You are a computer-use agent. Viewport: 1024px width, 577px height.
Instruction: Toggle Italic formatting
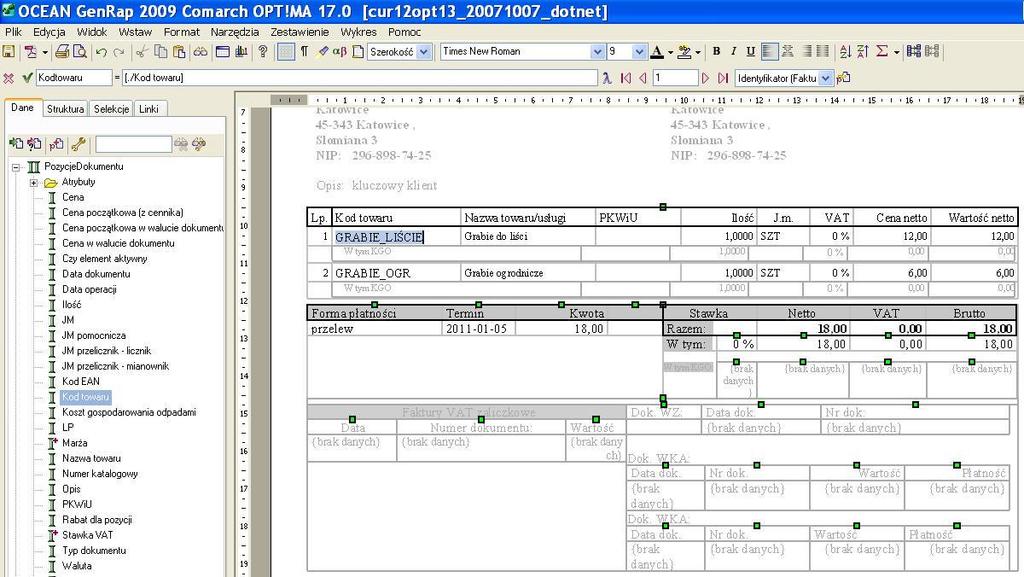click(733, 52)
